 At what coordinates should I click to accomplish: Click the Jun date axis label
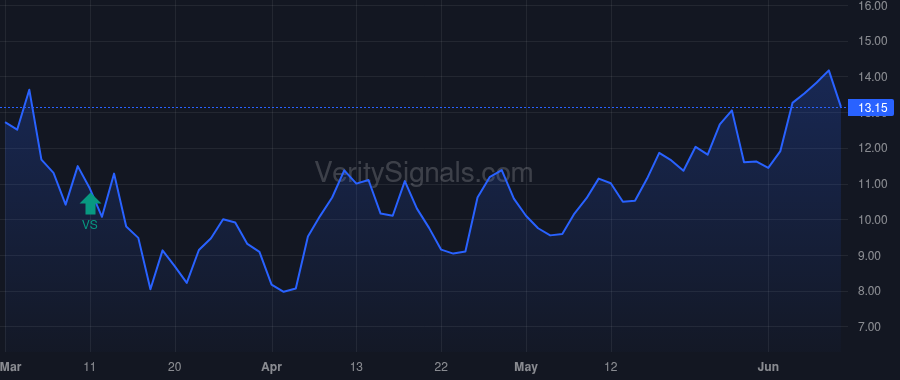[x=768, y=367]
